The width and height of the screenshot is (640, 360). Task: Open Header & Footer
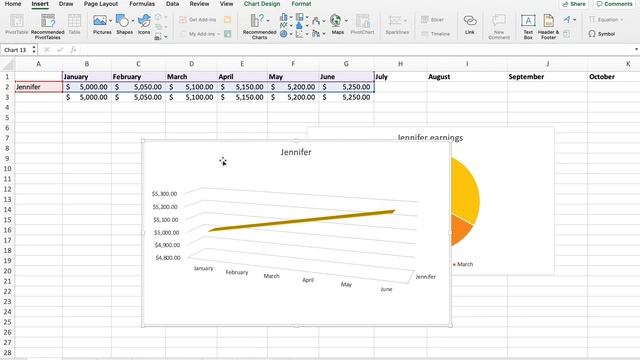click(549, 27)
